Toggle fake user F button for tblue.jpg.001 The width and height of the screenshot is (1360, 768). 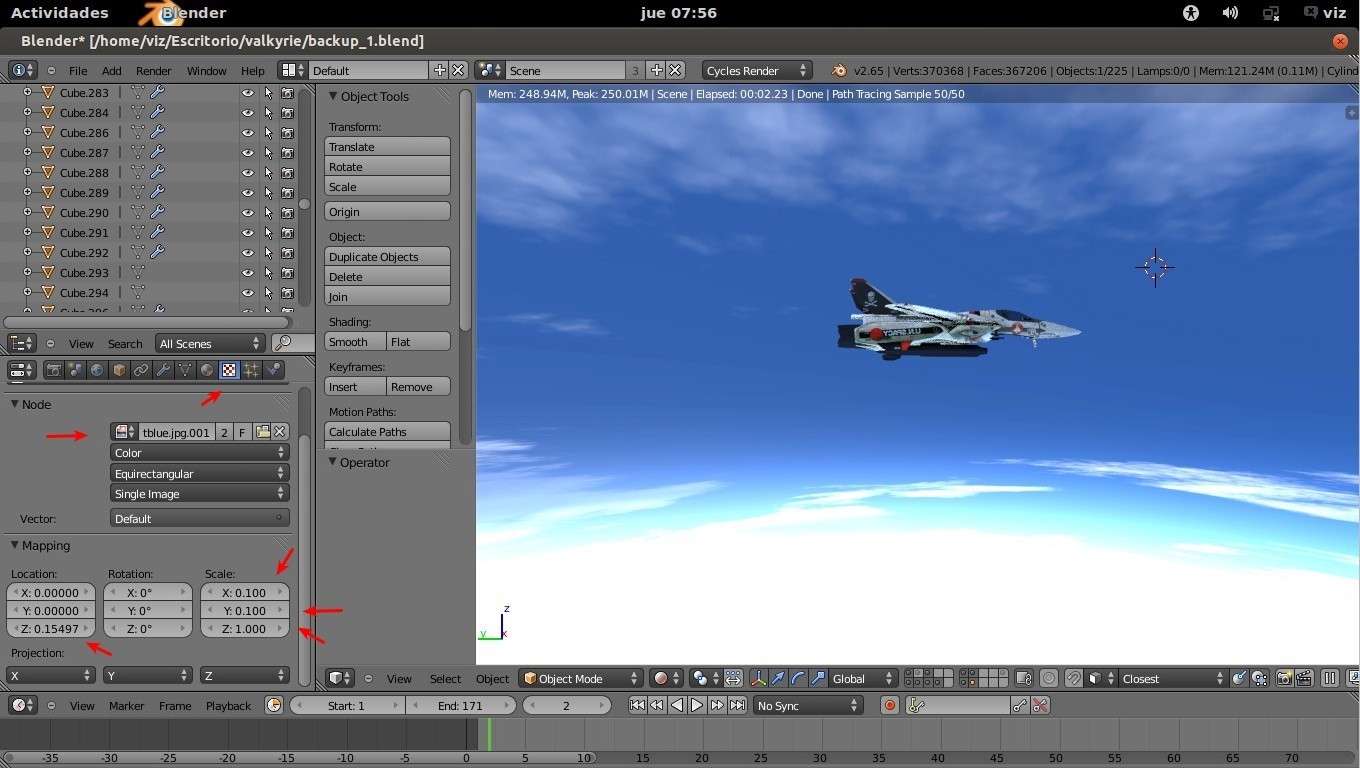tap(243, 432)
